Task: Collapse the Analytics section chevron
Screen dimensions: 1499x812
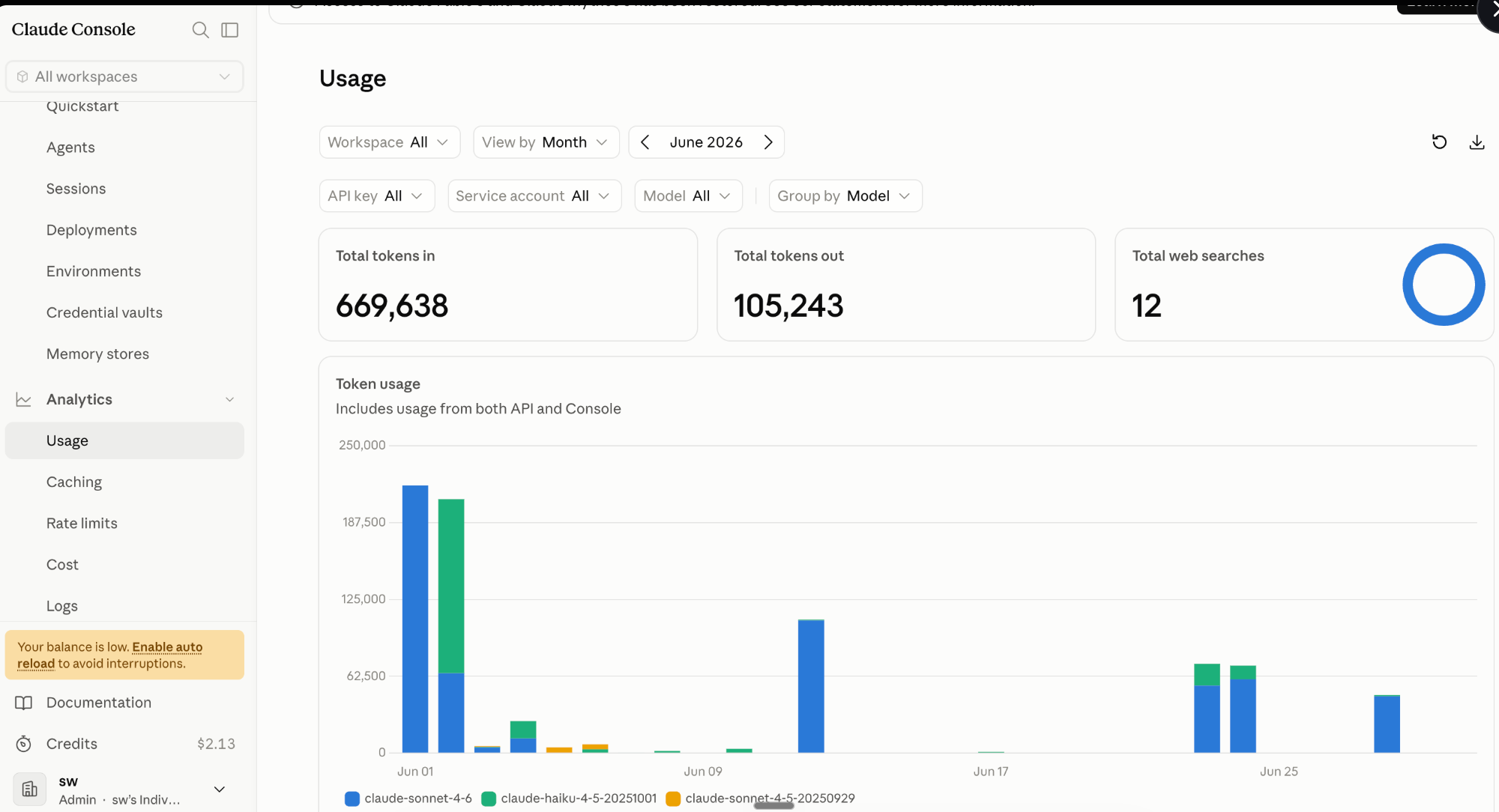Action: coord(230,400)
